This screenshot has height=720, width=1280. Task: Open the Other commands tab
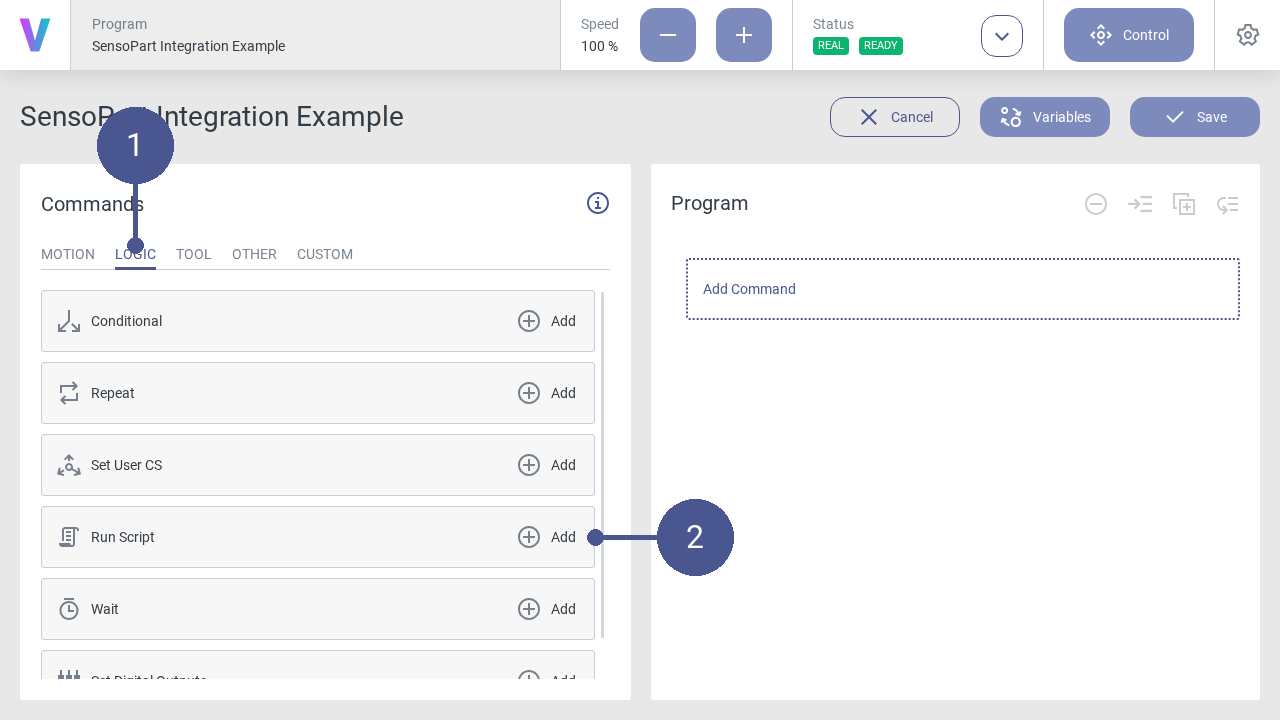[254, 254]
